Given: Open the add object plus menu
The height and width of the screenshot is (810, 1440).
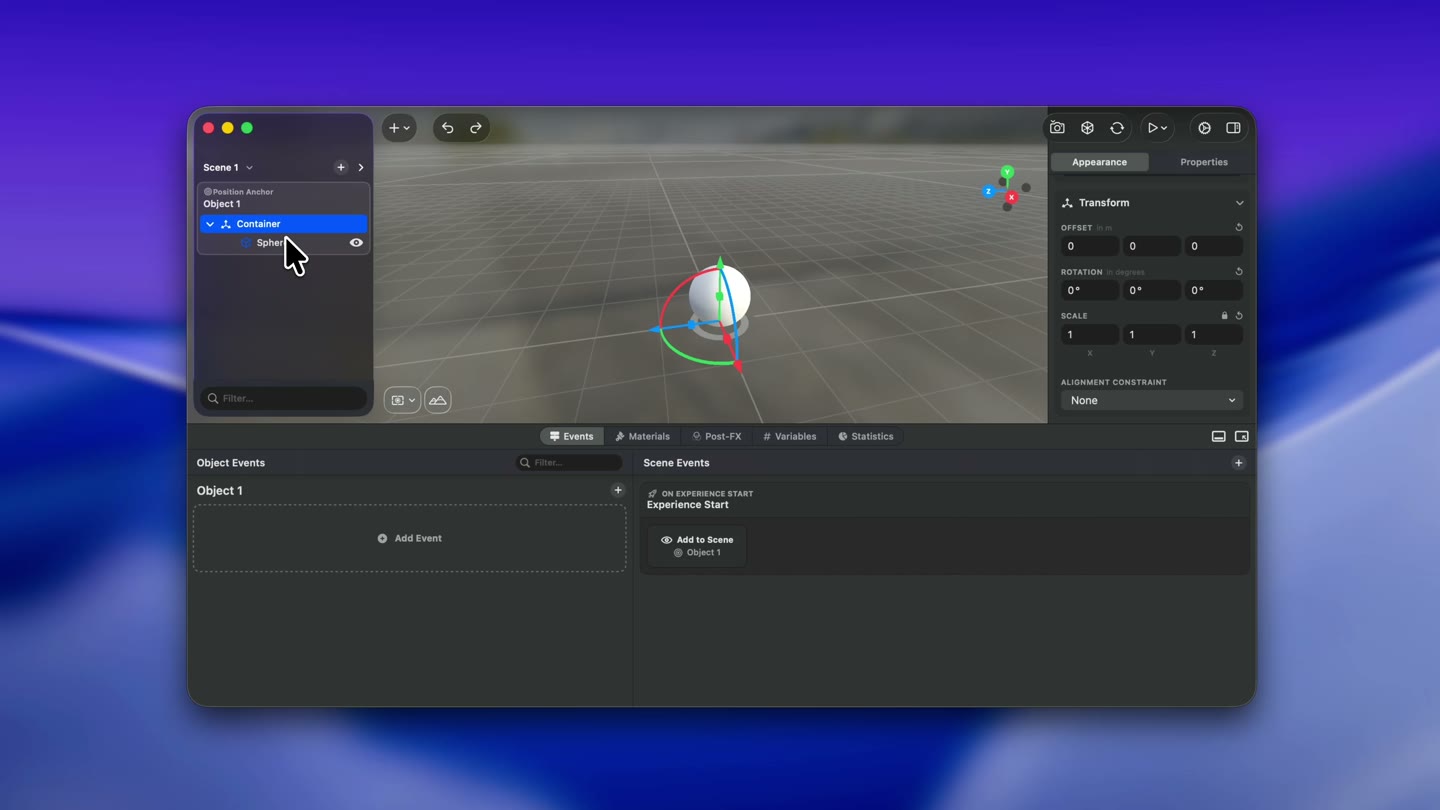Looking at the screenshot, I should point(399,128).
